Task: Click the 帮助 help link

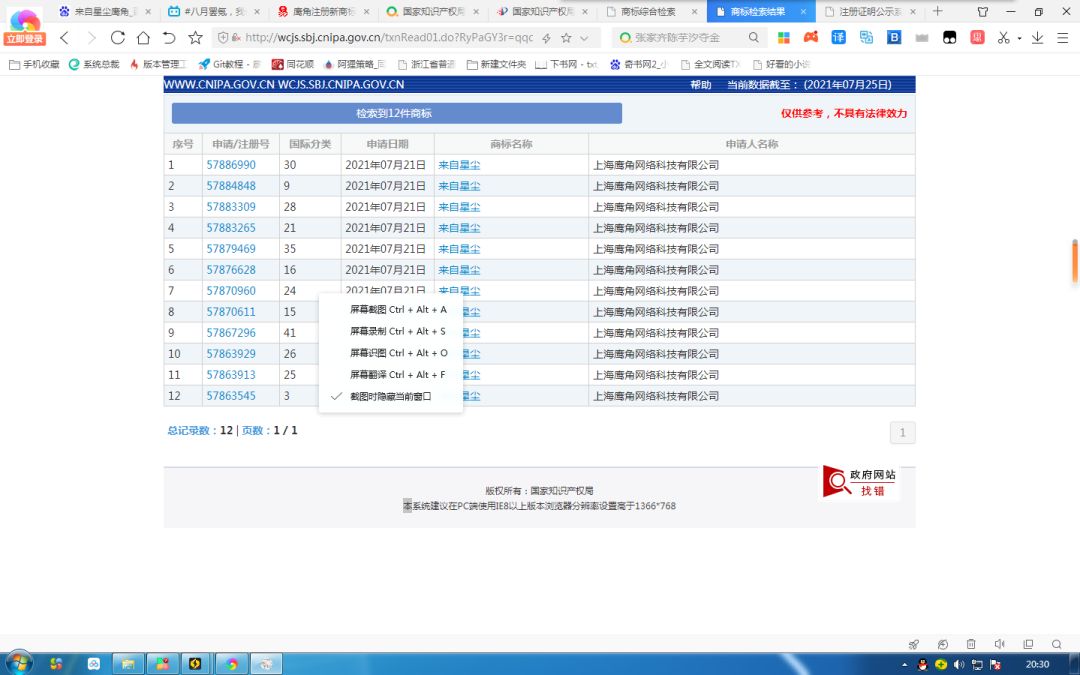Action: coord(700,85)
